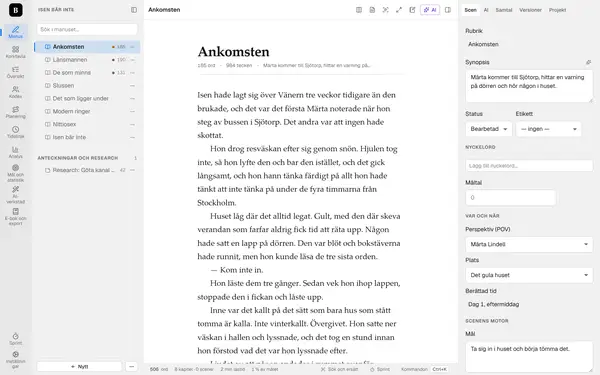Click the Synopsis text area

(529, 86)
